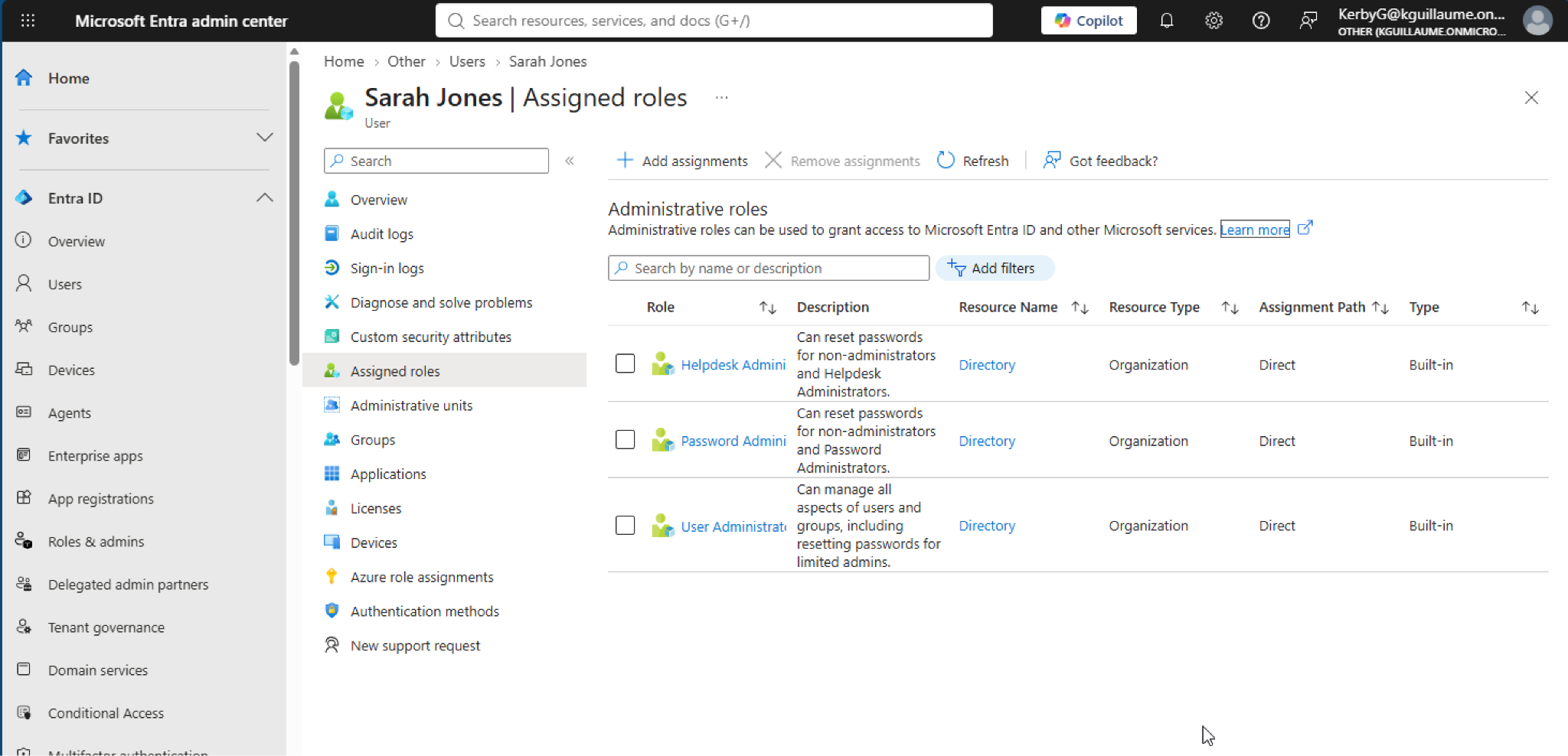This screenshot has width=1568, height=756.
Task: Open the settings gear icon
Action: (1214, 21)
